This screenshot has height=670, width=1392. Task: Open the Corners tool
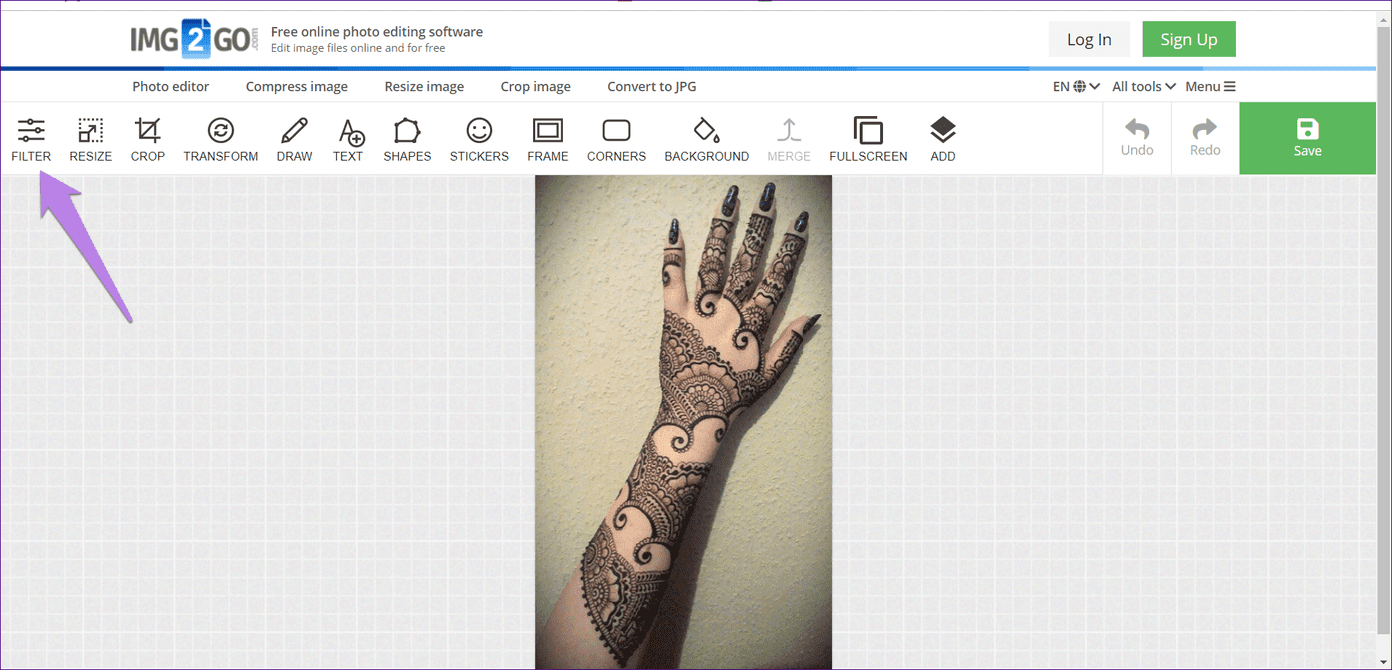[616, 139]
